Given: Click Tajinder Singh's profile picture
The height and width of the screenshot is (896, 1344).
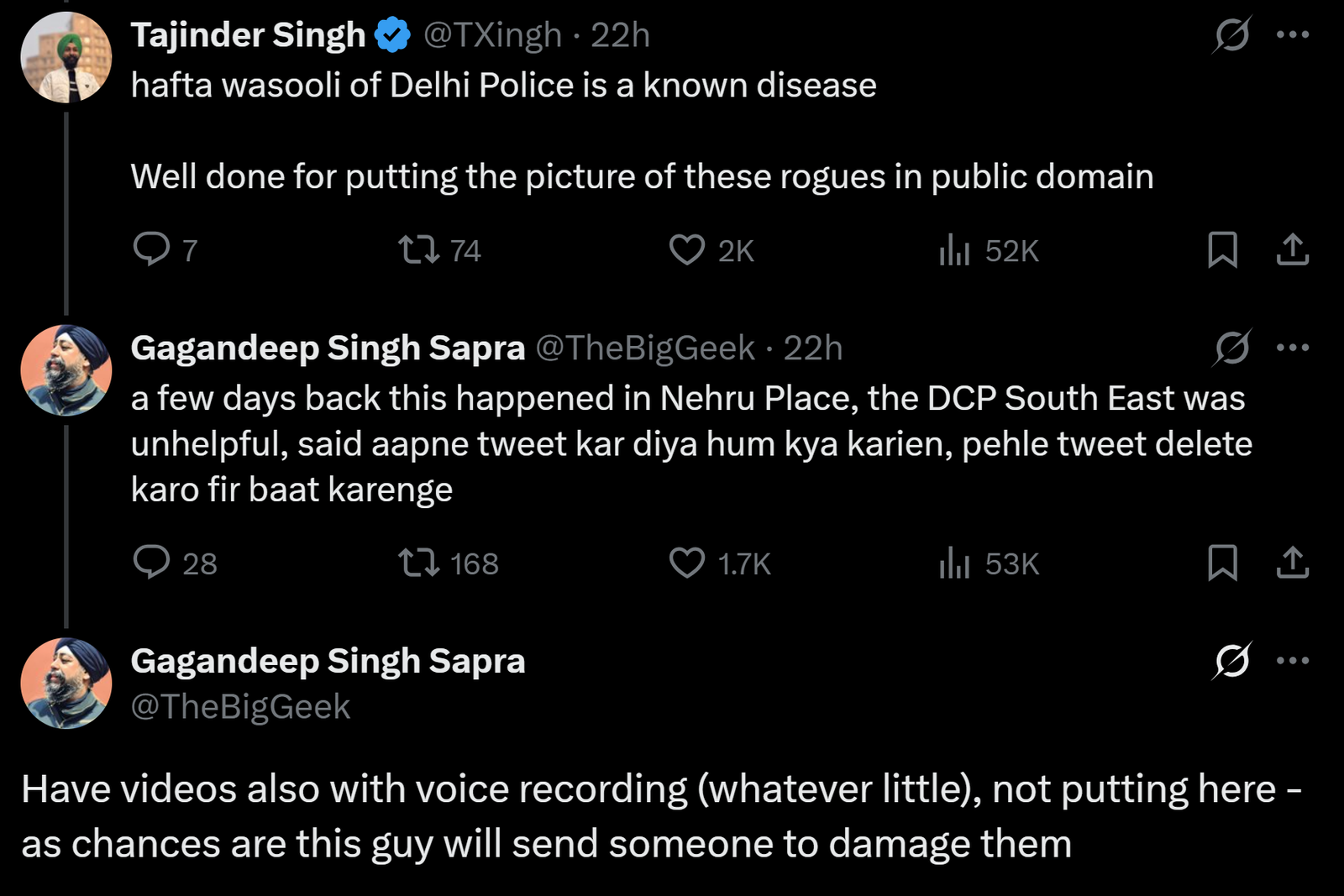Looking at the screenshot, I should (66, 57).
